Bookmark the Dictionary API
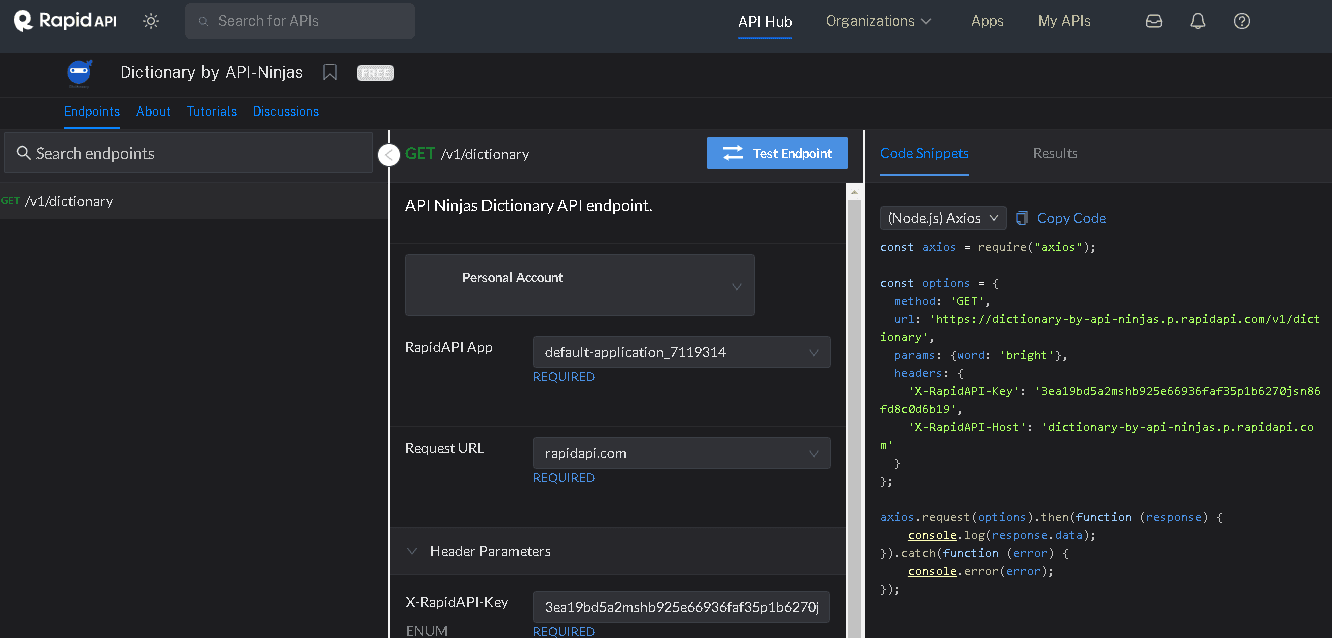The height and width of the screenshot is (638, 1332). [x=330, y=73]
